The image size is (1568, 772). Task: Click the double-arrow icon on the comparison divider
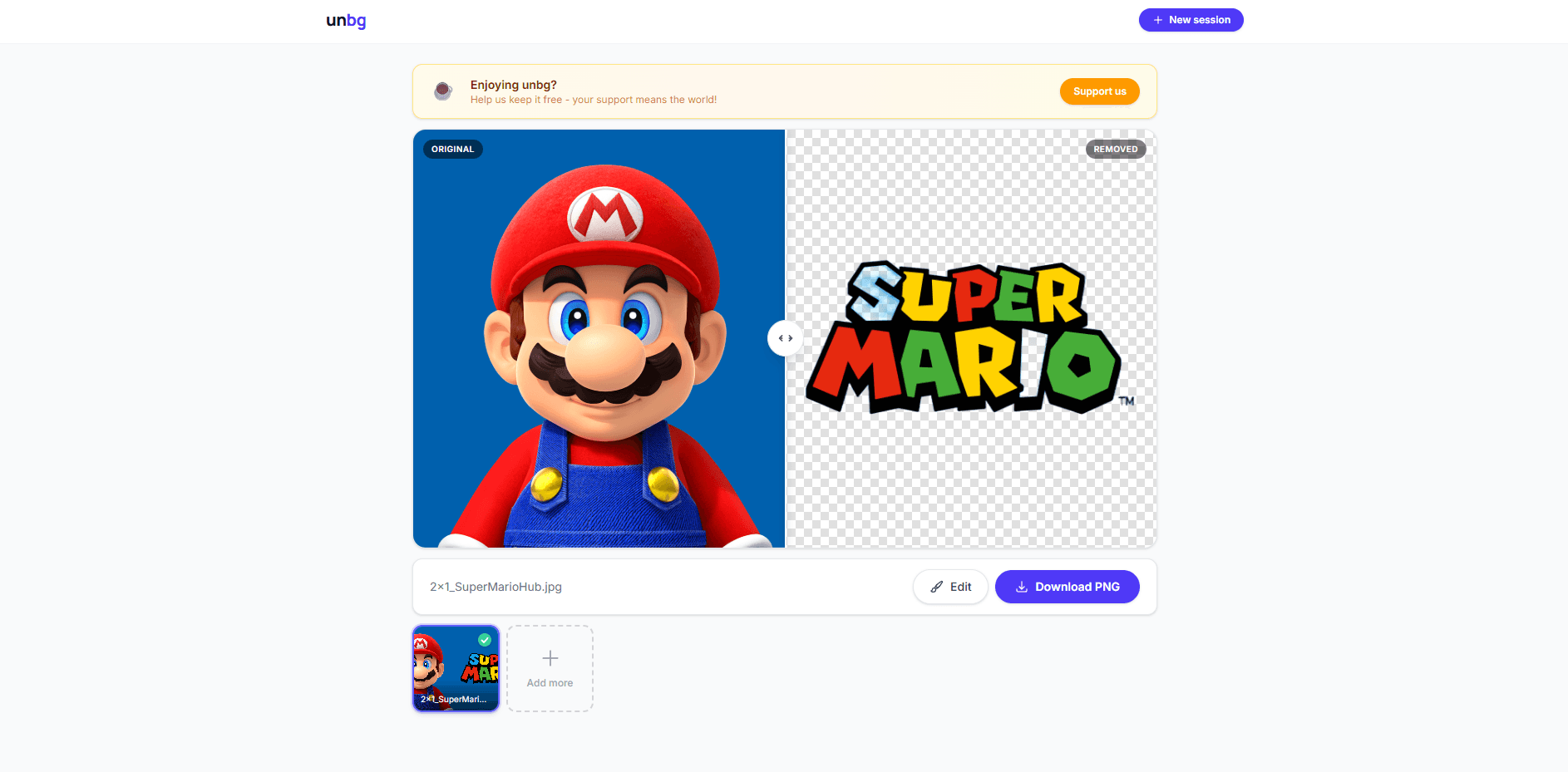[785, 338]
